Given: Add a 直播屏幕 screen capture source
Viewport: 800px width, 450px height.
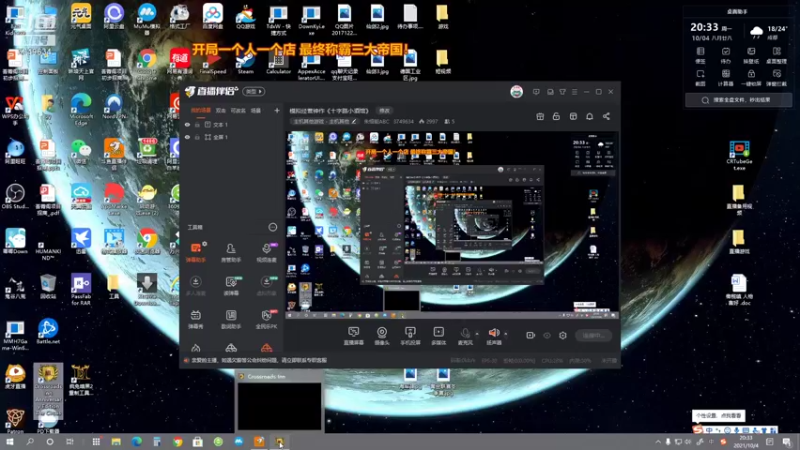Looking at the screenshot, I should [x=354, y=336].
